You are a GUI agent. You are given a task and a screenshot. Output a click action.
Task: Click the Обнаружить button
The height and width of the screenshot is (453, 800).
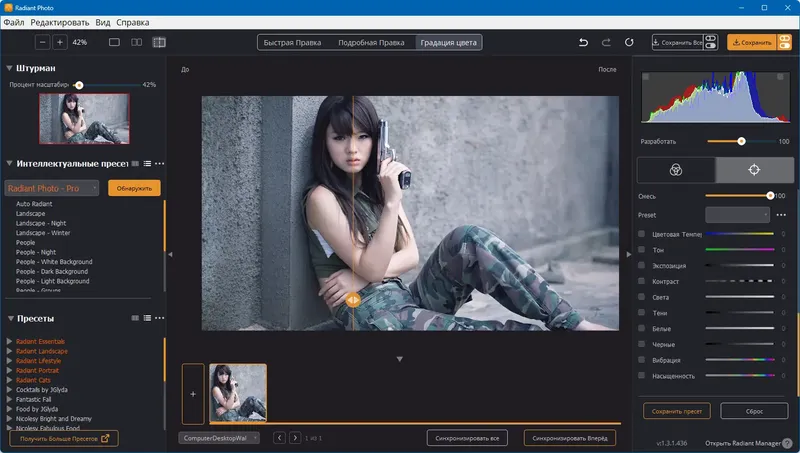point(134,188)
